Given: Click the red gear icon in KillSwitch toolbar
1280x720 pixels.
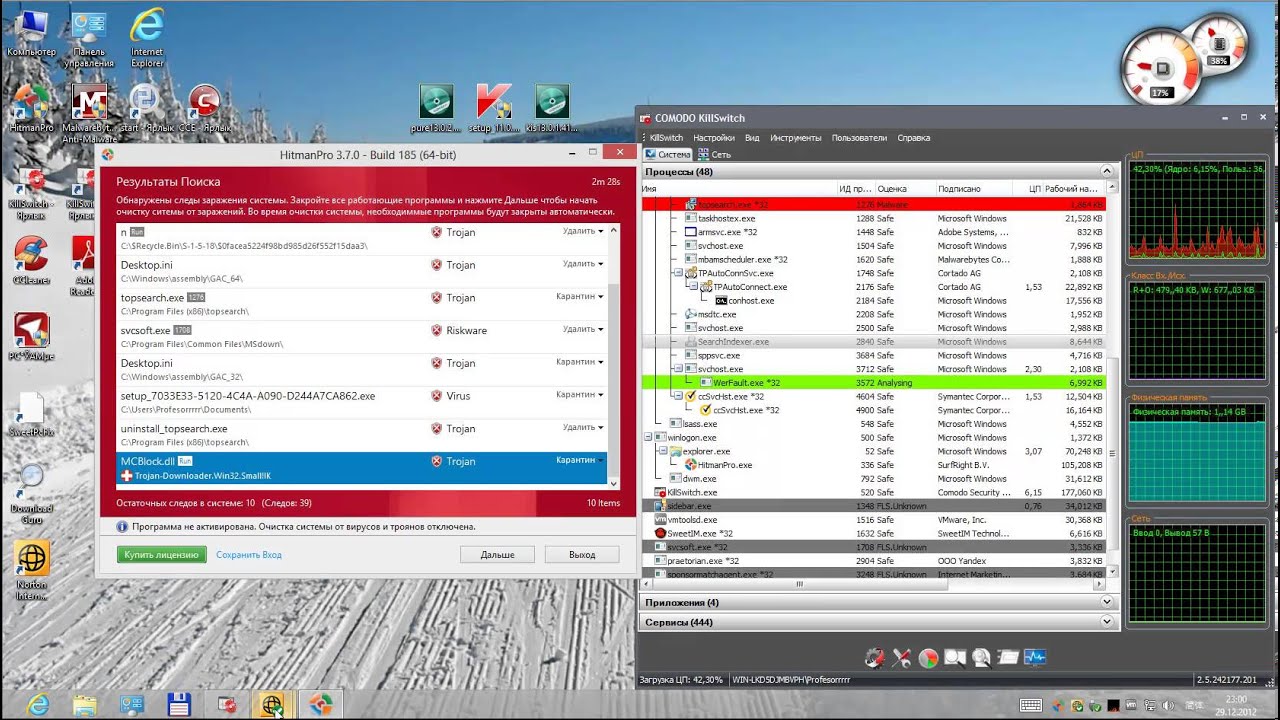Looking at the screenshot, I should [875, 657].
